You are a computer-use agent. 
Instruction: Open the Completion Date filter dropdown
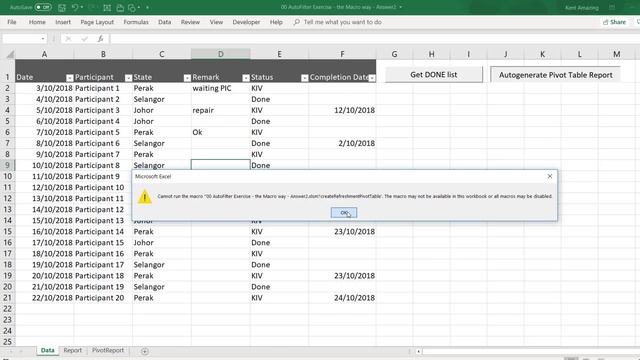click(372, 78)
